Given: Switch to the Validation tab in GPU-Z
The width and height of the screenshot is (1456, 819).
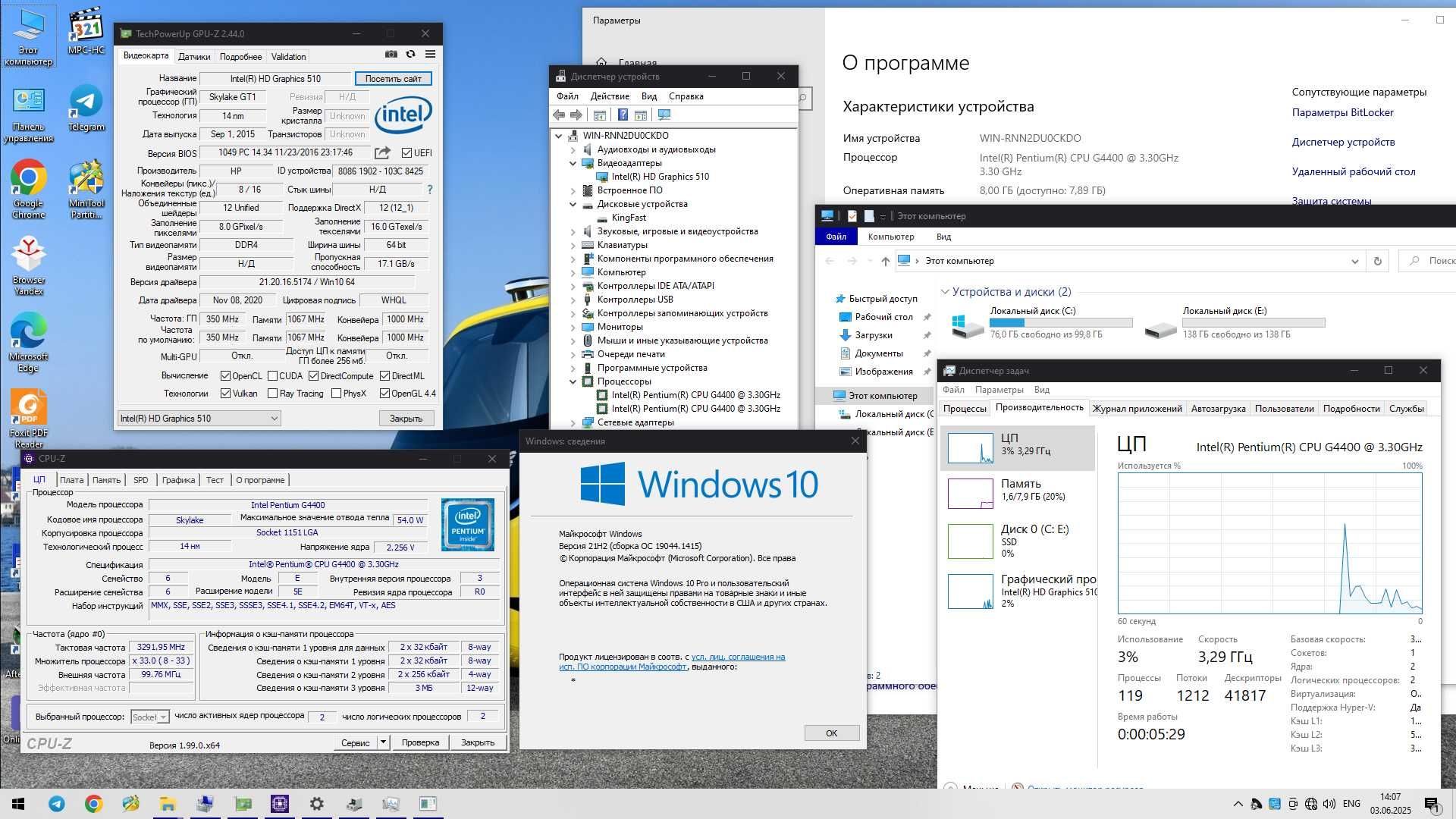Looking at the screenshot, I should point(288,57).
